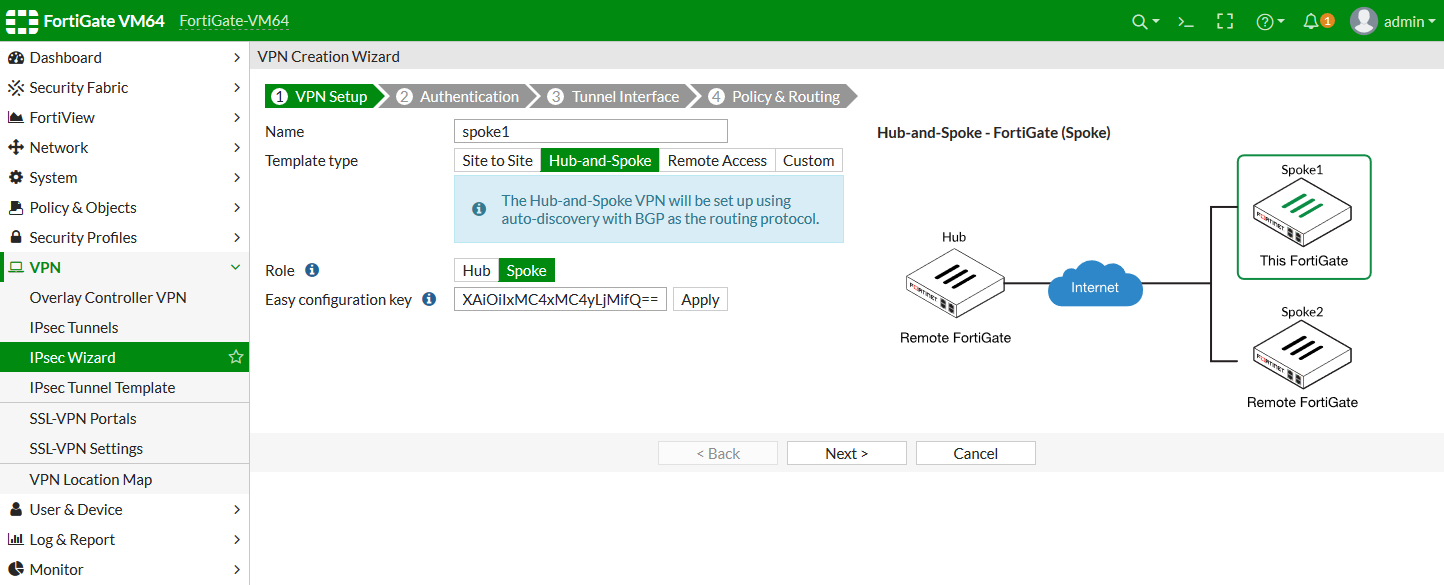The height and width of the screenshot is (585, 1444).
Task: Click the VPN laptop icon
Action: [x=15, y=268]
